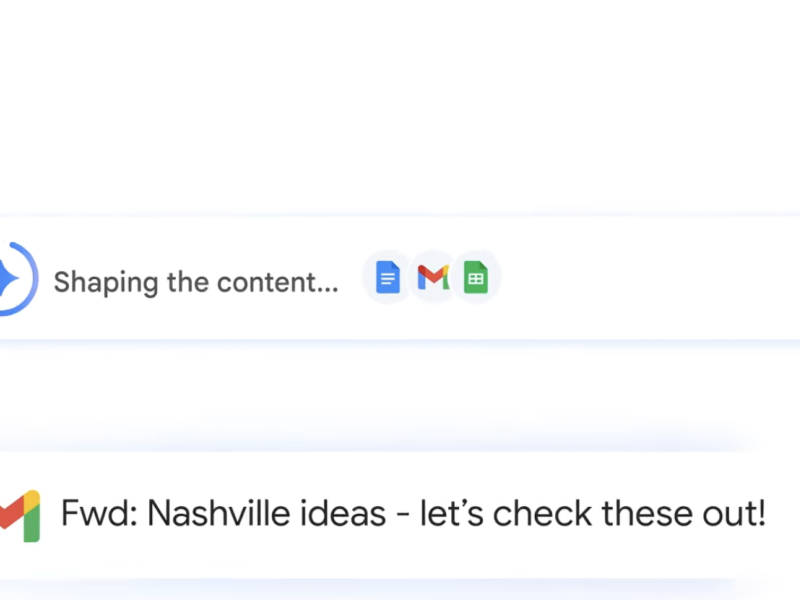Image resolution: width=800 pixels, height=600 pixels.
Task: Click the blank area above the status bar
Action: tap(400, 110)
